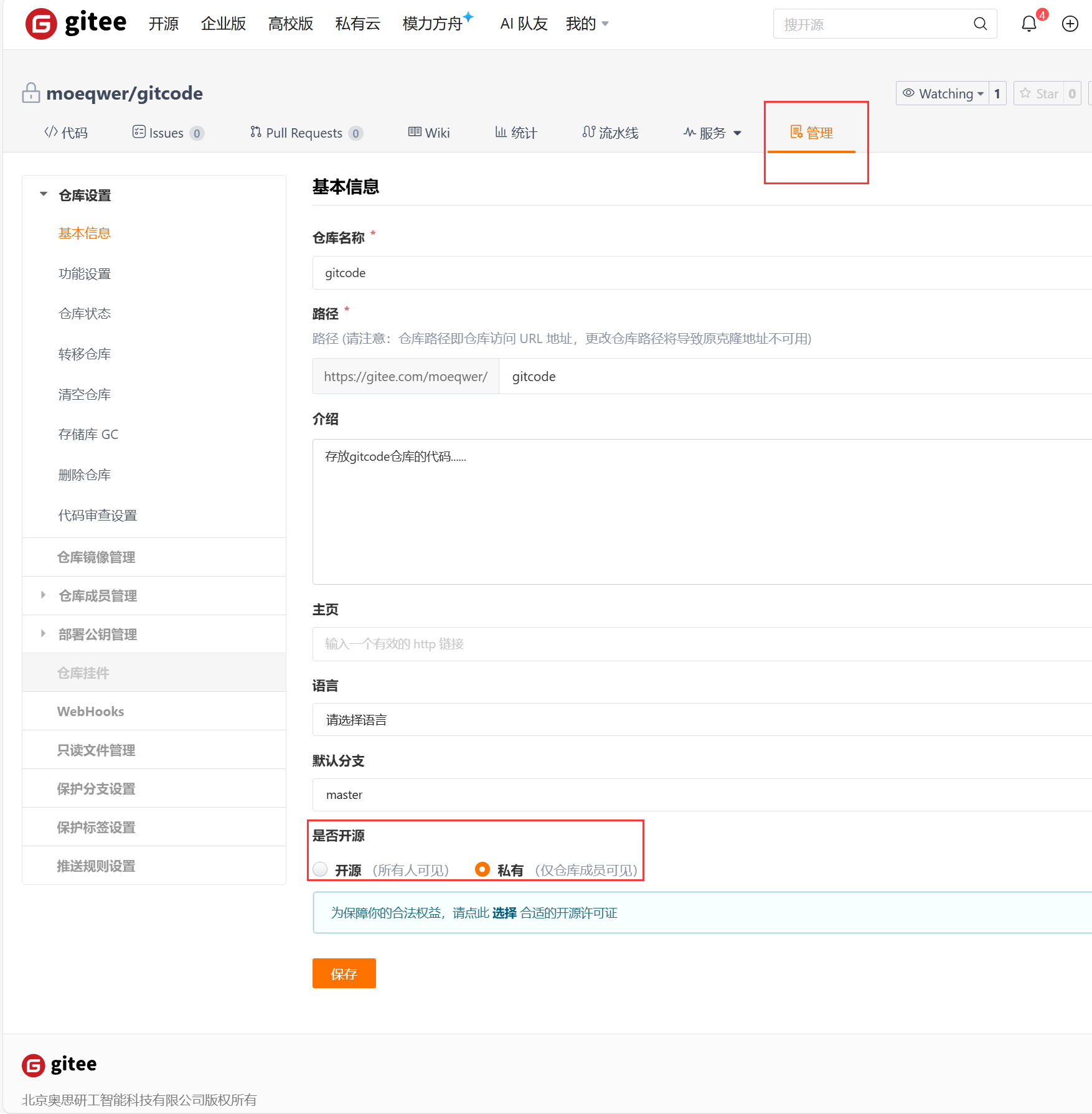Open the default branch master dropdown
This screenshot has height=1114, width=1092.
tap(702, 795)
